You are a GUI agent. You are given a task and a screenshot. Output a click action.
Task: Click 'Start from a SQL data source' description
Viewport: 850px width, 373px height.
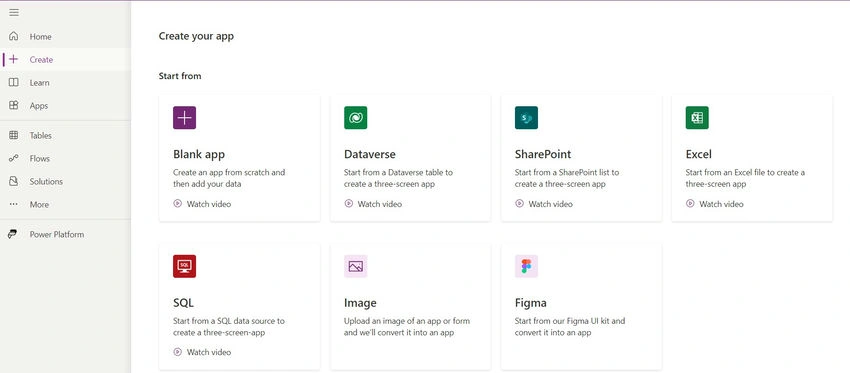pyautogui.click(x=229, y=326)
